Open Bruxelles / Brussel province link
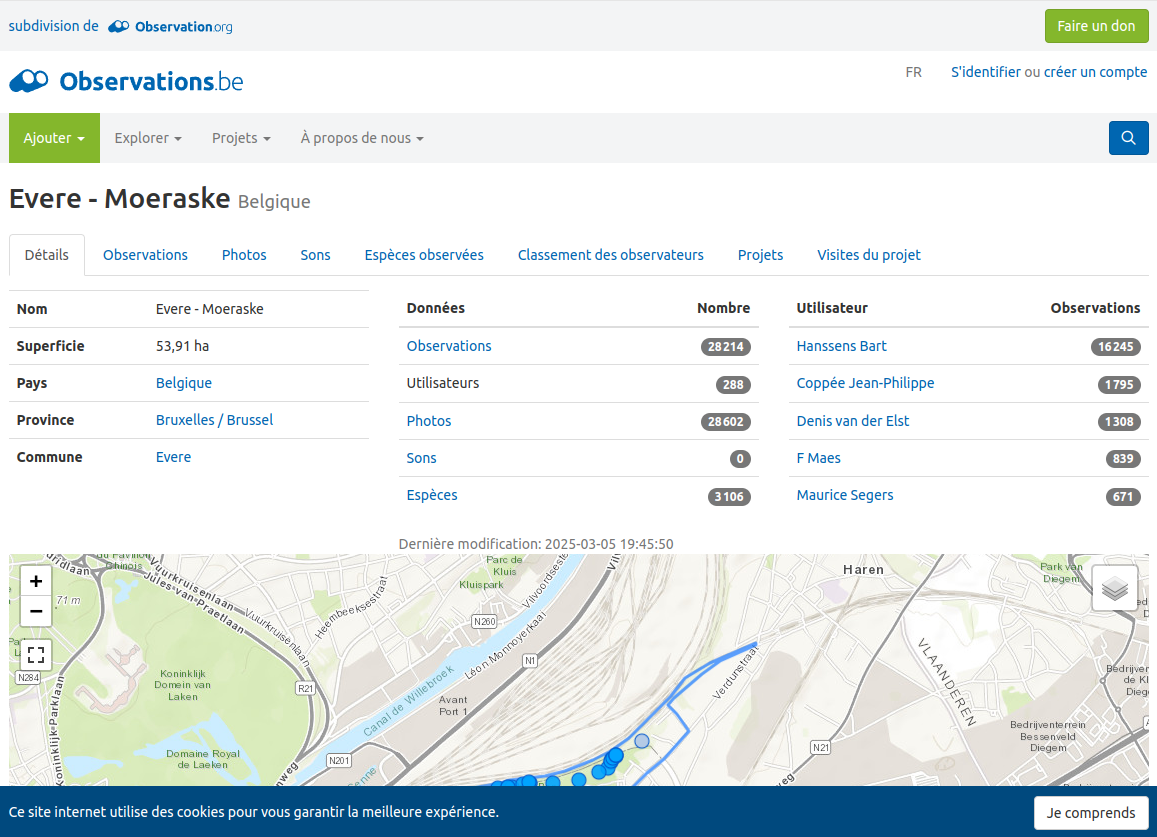Image resolution: width=1157 pixels, height=837 pixels. point(214,419)
